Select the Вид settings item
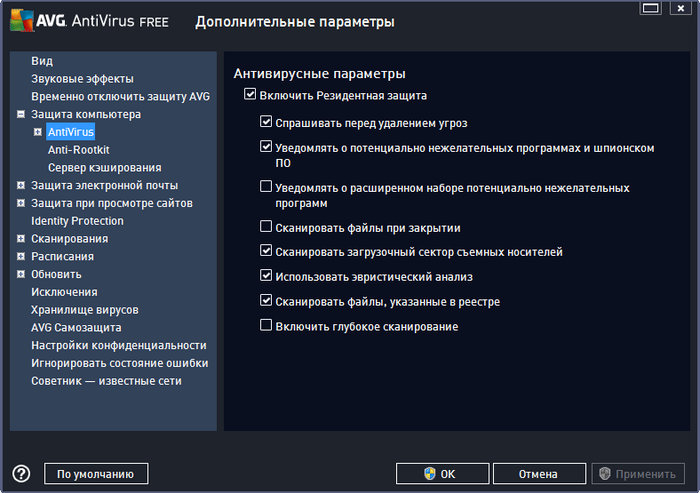The image size is (700, 493). click(x=42, y=61)
